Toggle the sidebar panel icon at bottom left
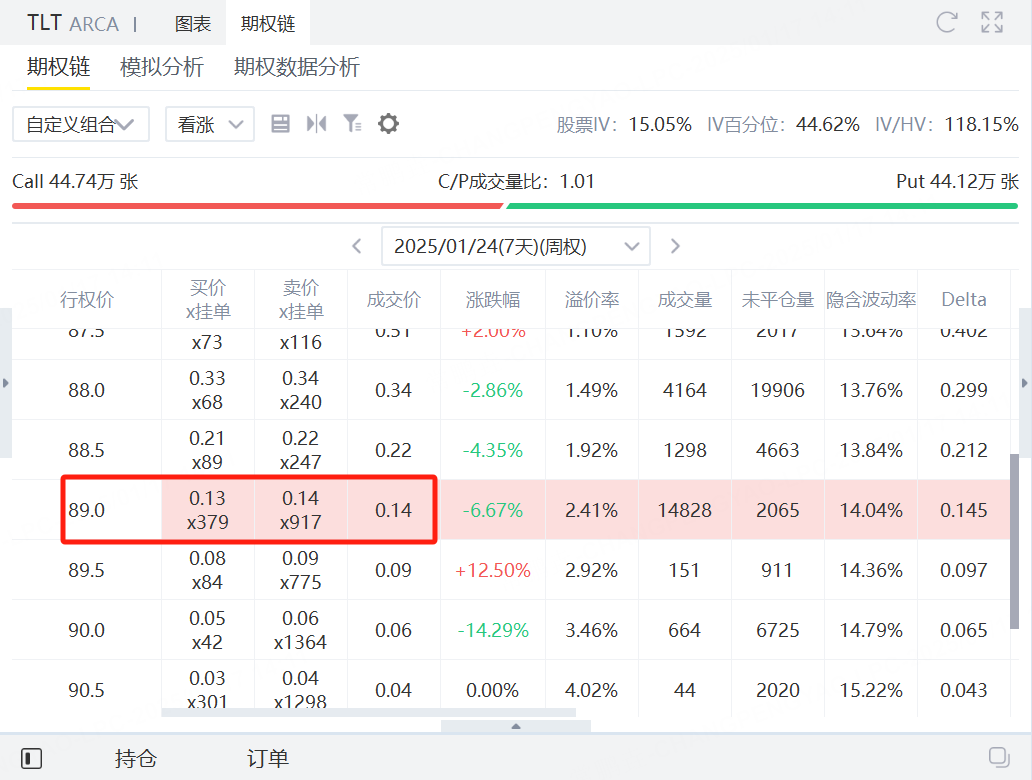This screenshot has width=1032, height=780. click(x=32, y=758)
